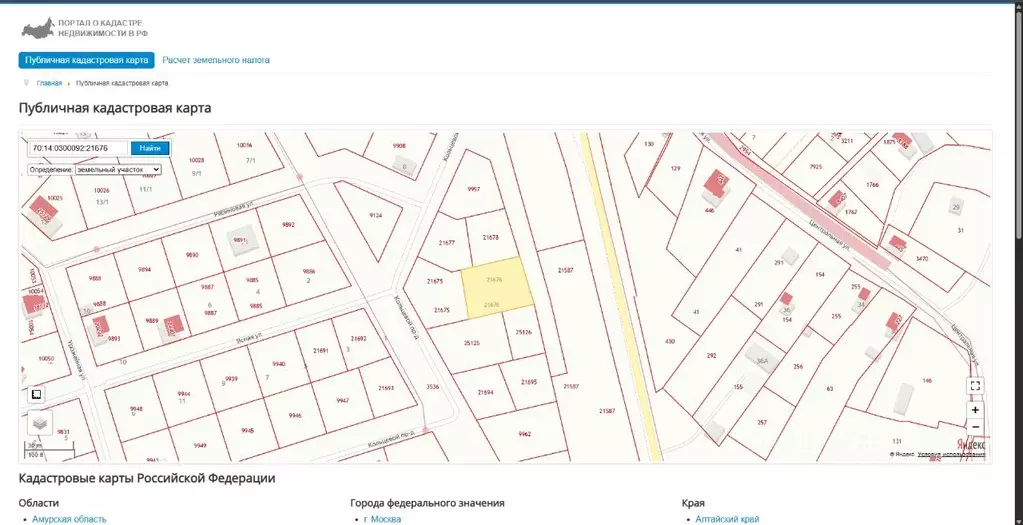Click parcel label 430 on the map
This screenshot has height=525, width=1023.
[x=670, y=341]
